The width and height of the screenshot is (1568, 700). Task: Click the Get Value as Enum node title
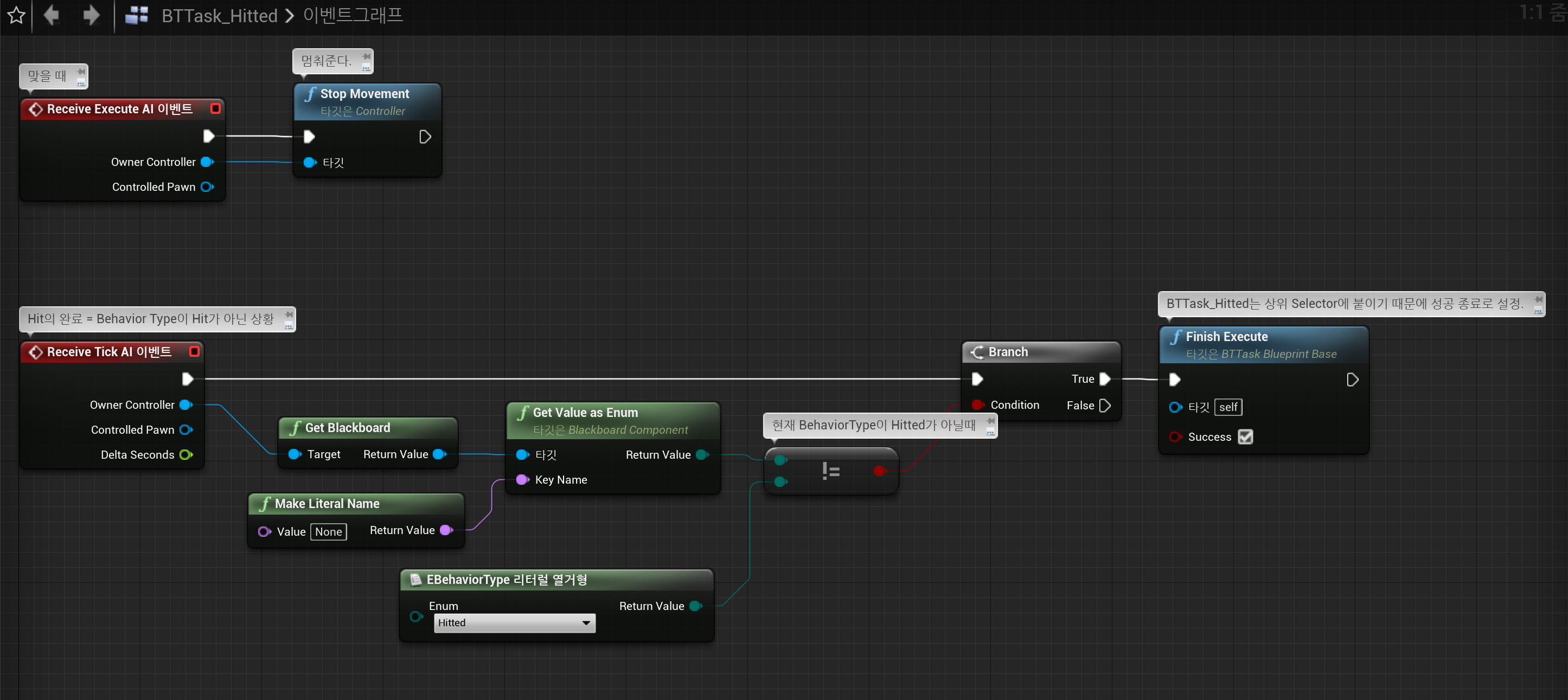[x=585, y=412]
